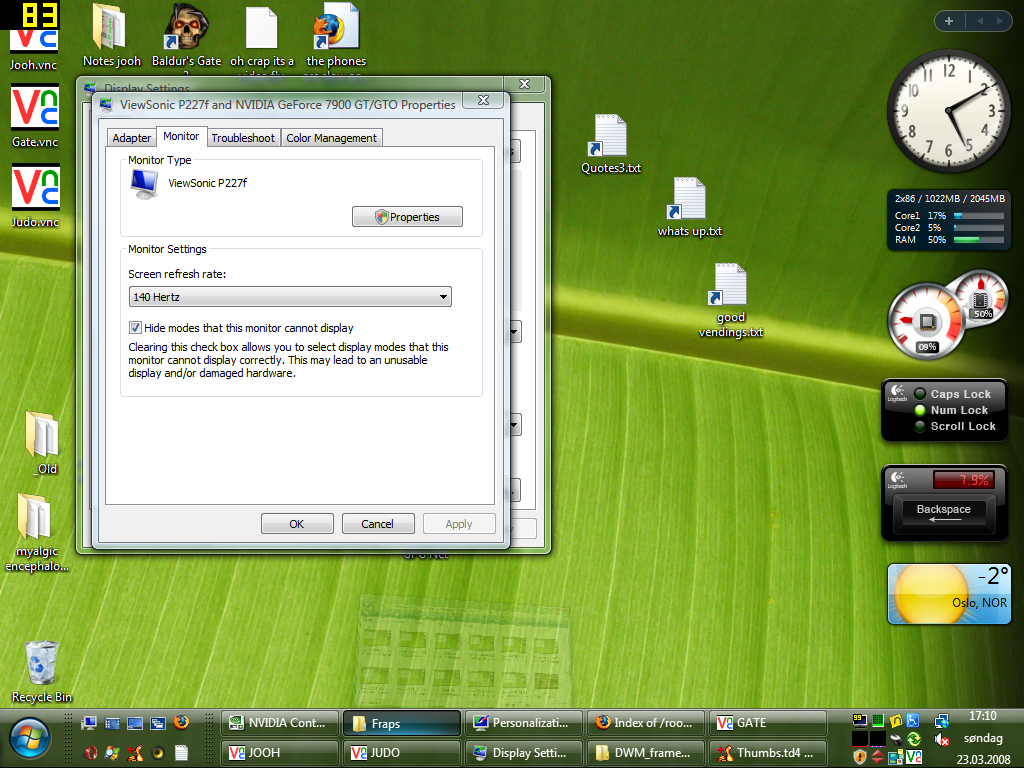
Task: Click the analog clock gadget
Action: coord(948,111)
